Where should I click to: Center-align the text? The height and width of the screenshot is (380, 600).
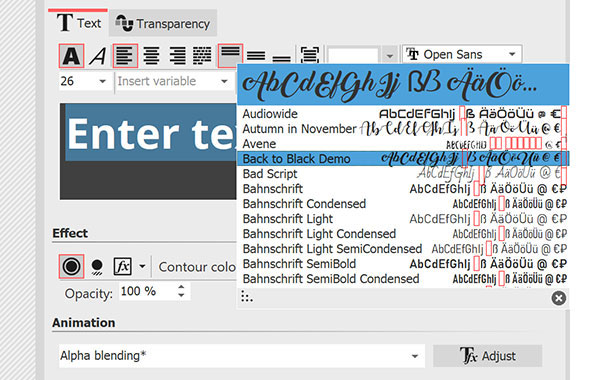point(152,56)
